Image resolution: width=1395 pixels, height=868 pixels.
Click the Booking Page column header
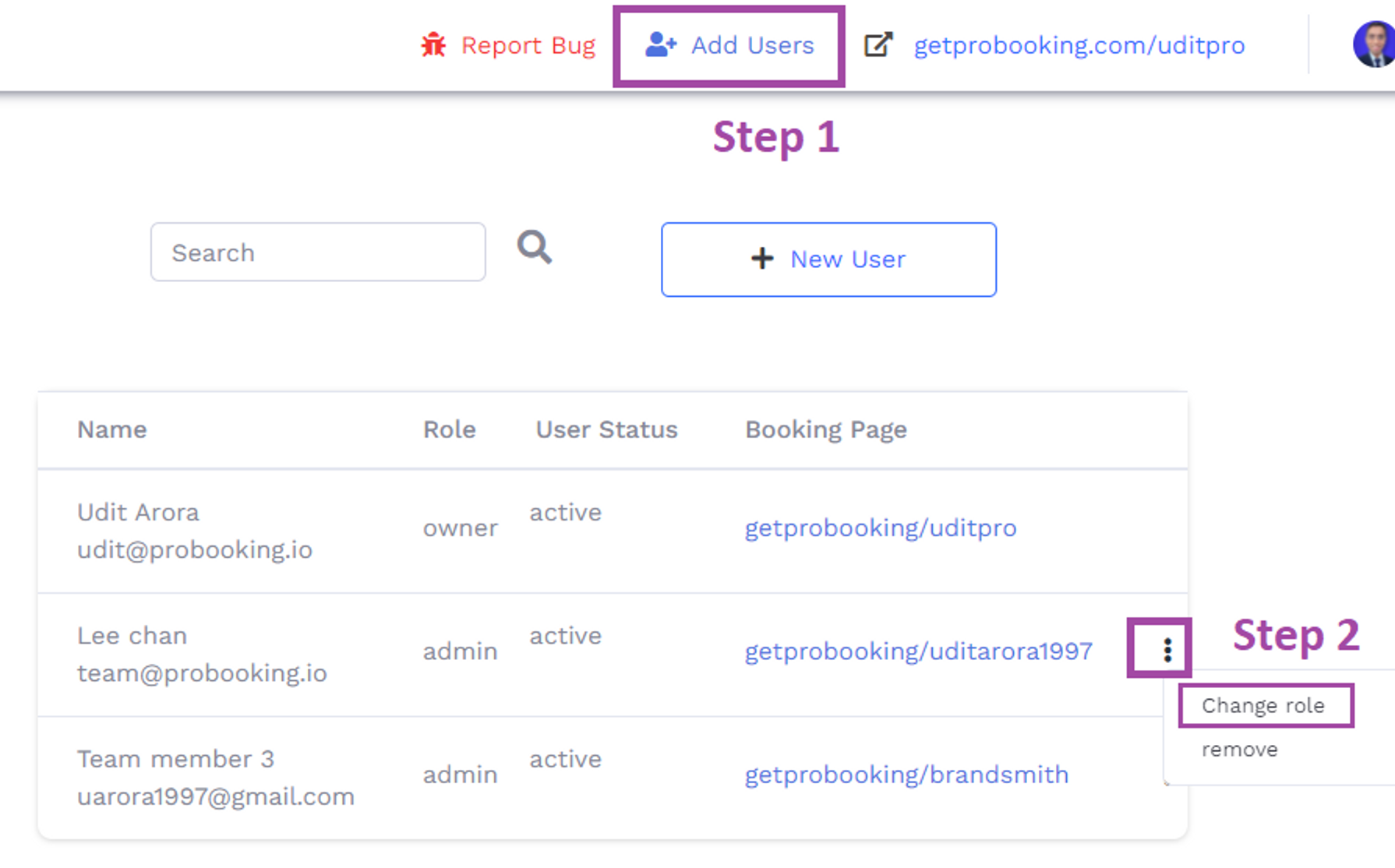(x=826, y=429)
